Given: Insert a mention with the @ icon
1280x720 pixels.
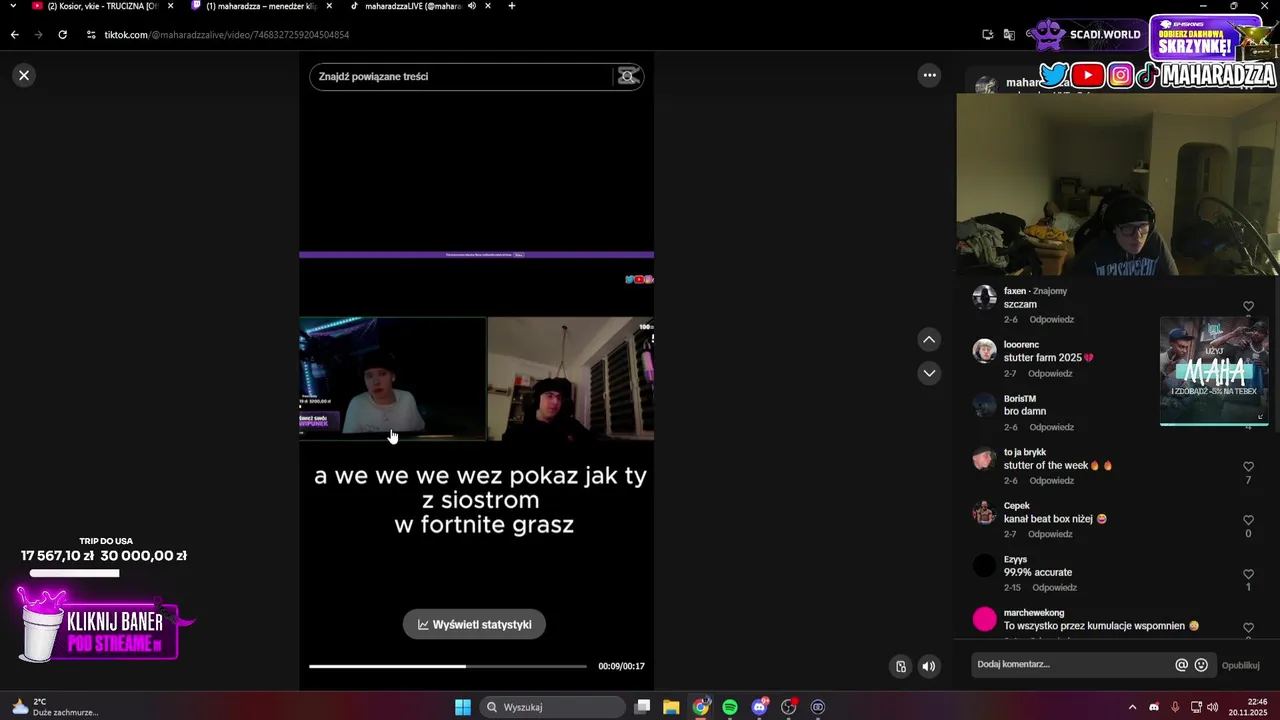Looking at the screenshot, I should coord(1181,665).
